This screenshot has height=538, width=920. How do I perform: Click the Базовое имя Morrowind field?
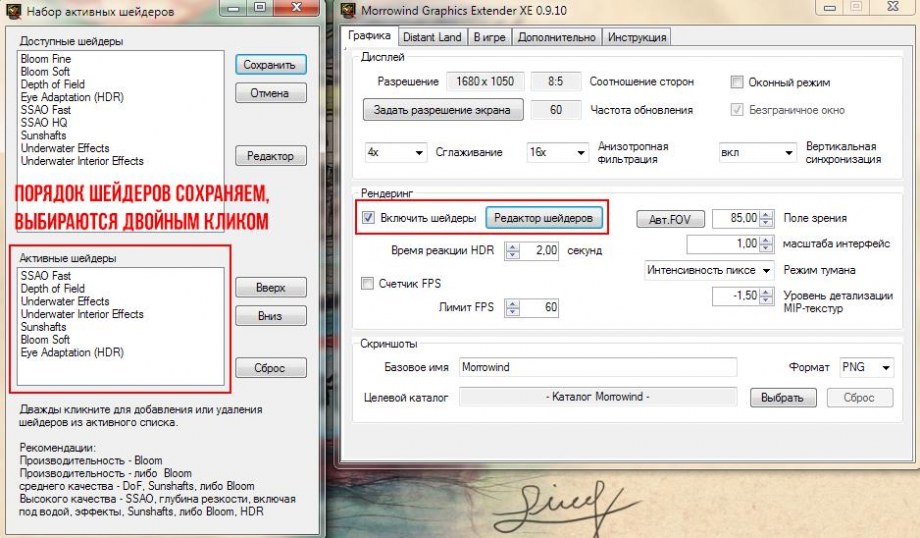tap(597, 367)
